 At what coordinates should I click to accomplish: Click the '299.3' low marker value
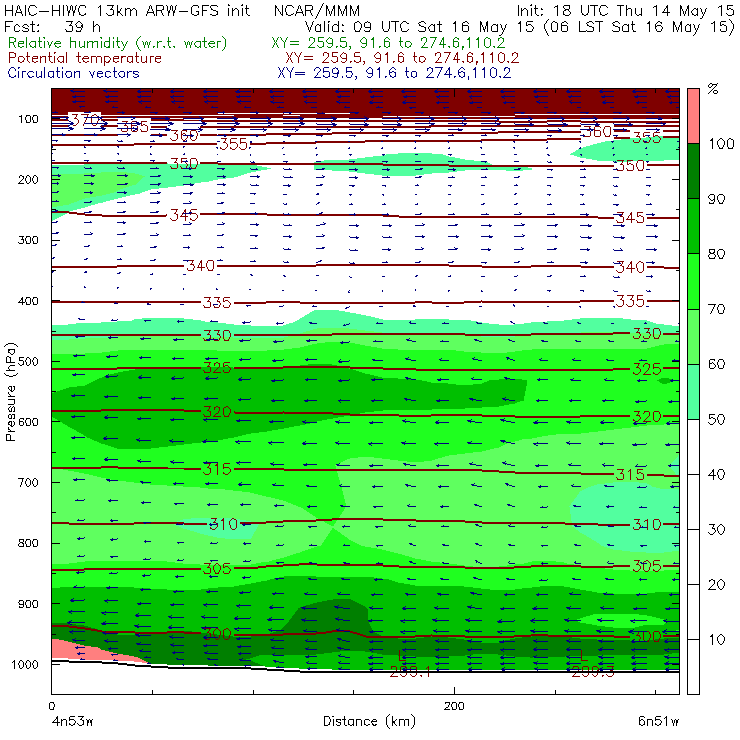(x=593, y=672)
